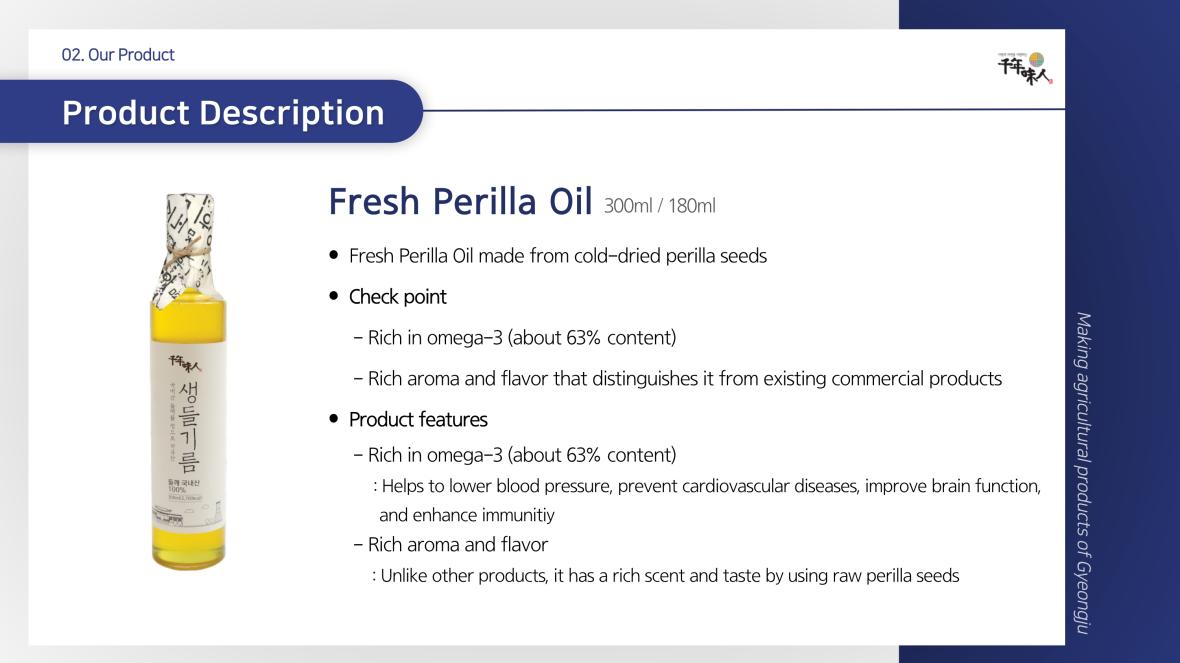Click the "Fresh Perilla Oil" heading

[460, 201]
